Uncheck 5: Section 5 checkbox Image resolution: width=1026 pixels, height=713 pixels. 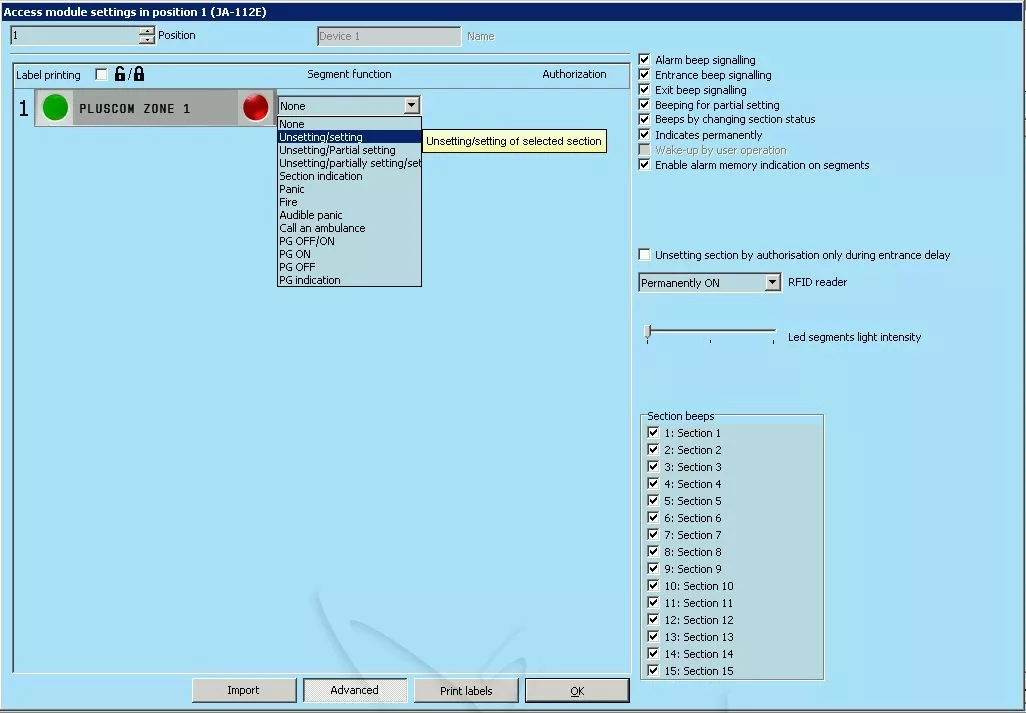click(653, 500)
